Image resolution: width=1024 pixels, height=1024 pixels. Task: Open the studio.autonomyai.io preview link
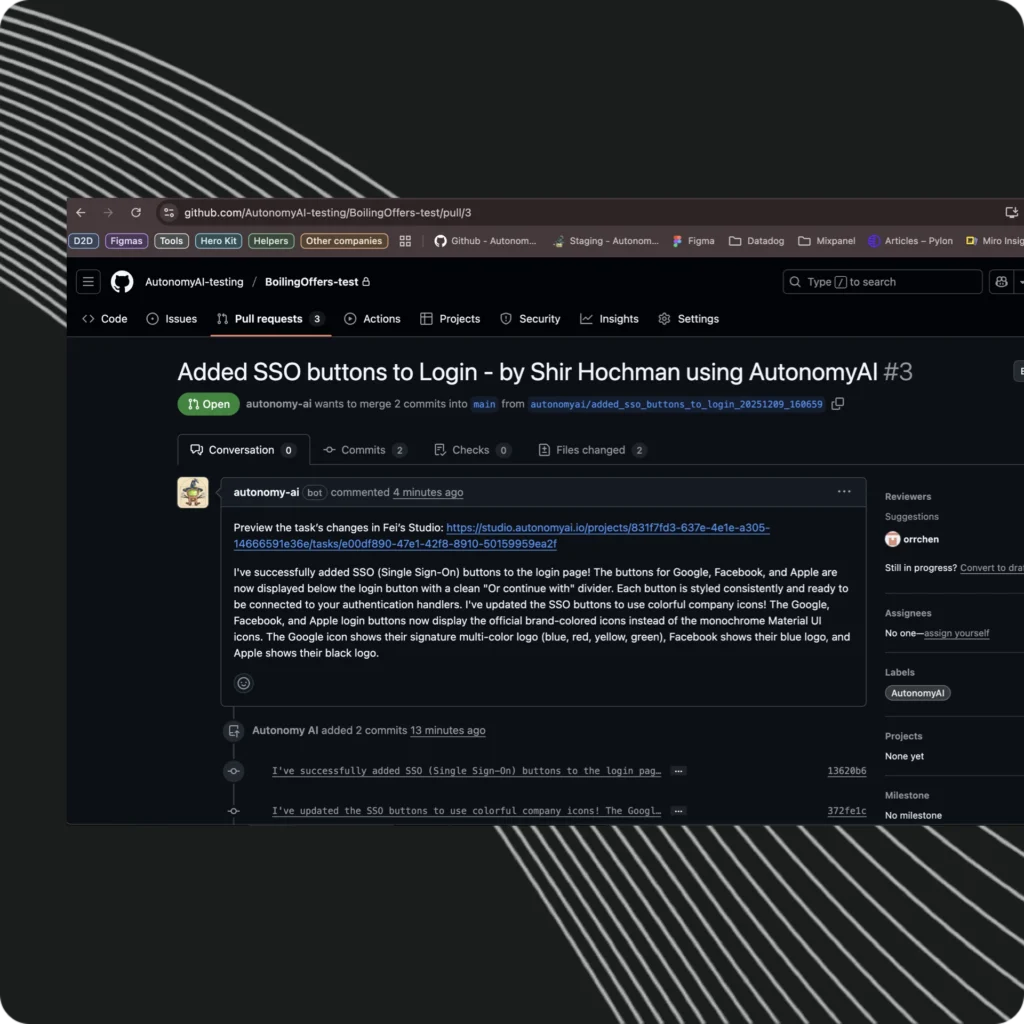tap(502, 536)
